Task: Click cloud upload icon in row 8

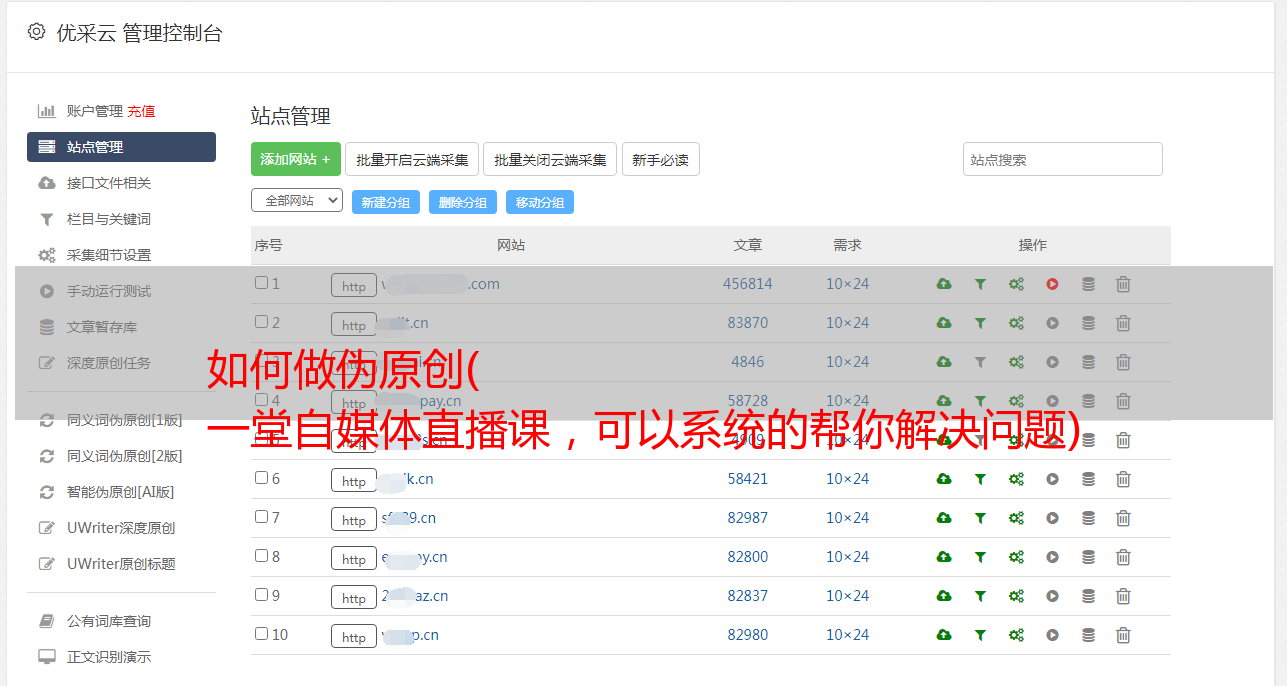Action: coord(944,557)
